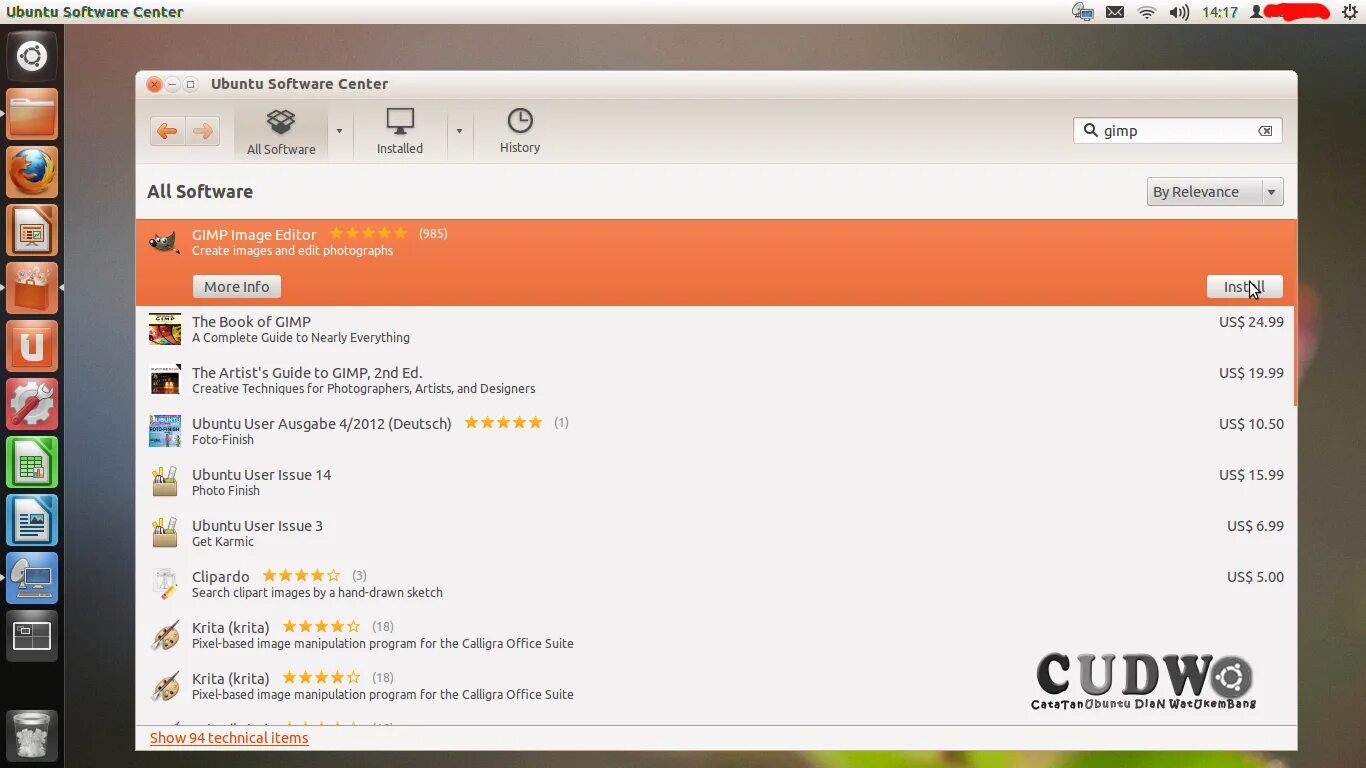Image resolution: width=1366 pixels, height=768 pixels.
Task: Open the By Relevance sort dropdown
Action: [1215, 192]
